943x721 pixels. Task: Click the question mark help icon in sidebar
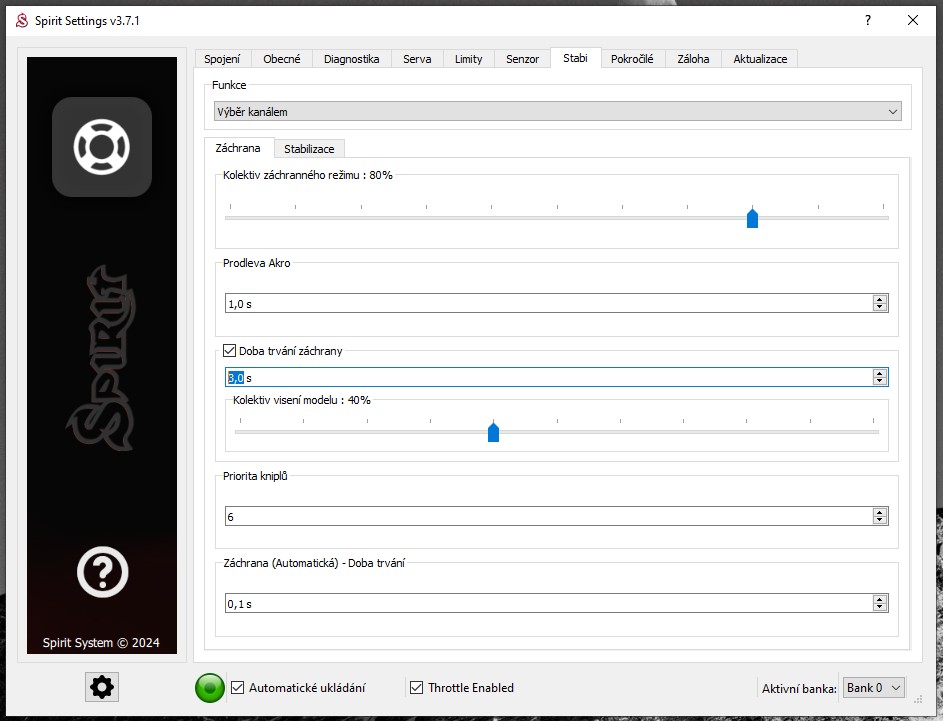(x=102, y=573)
